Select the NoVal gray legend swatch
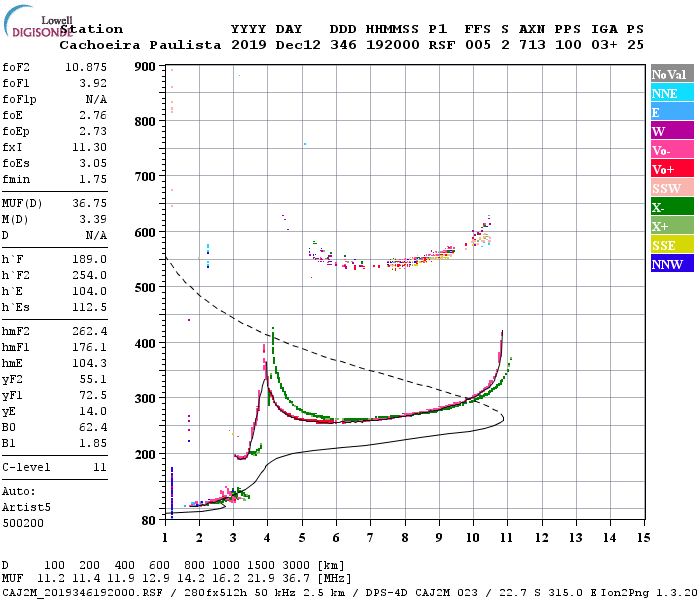The image size is (700, 600). [x=672, y=74]
